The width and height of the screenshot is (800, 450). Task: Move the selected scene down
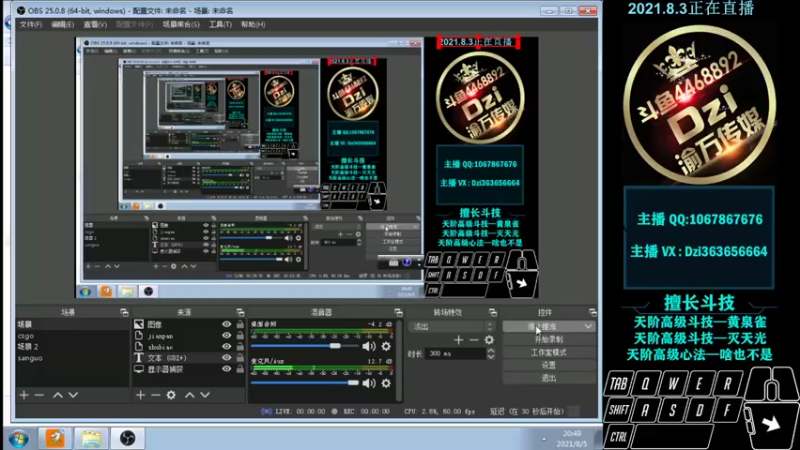click(x=73, y=395)
